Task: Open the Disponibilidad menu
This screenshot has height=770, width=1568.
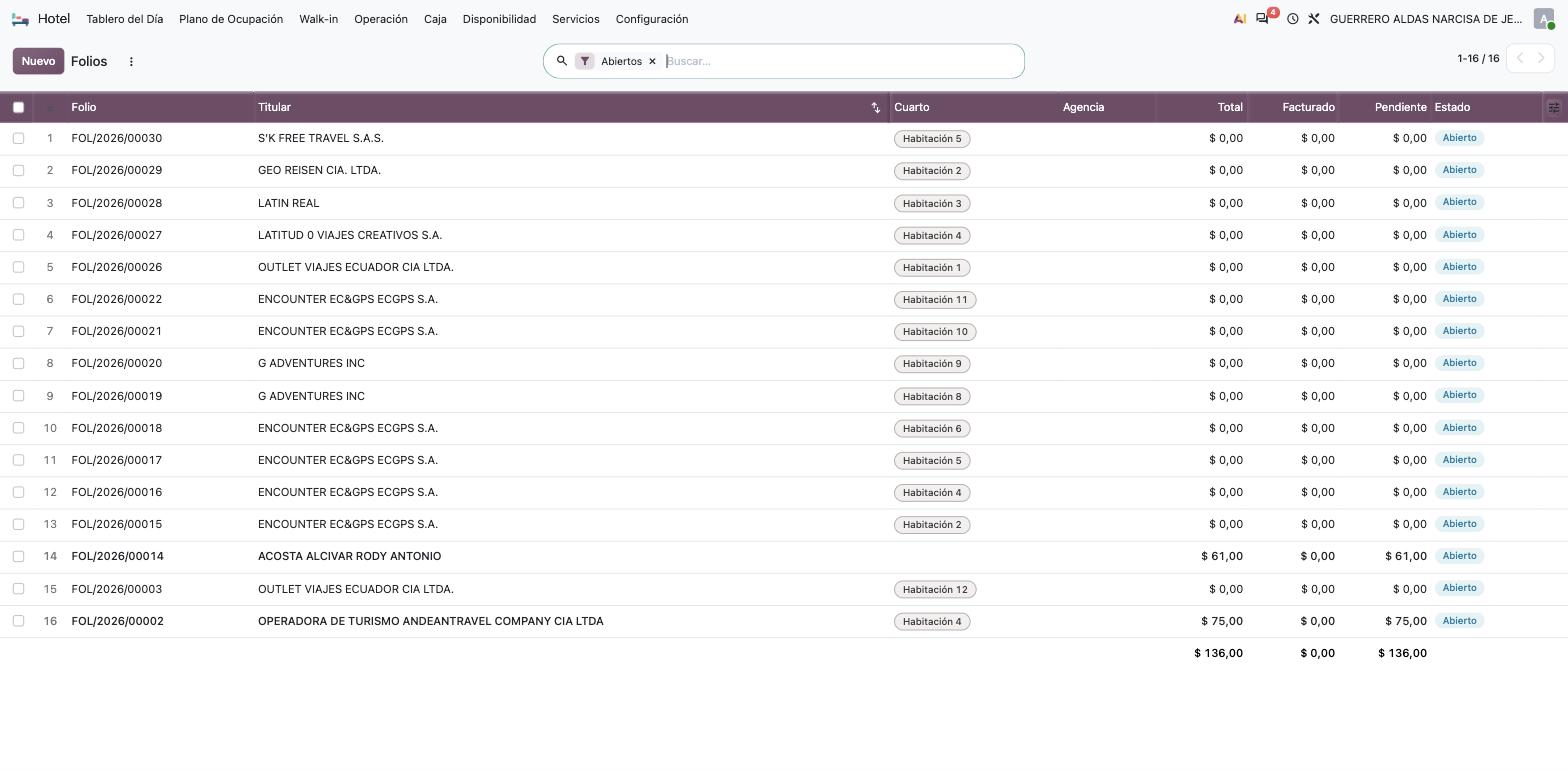Action: point(499,19)
